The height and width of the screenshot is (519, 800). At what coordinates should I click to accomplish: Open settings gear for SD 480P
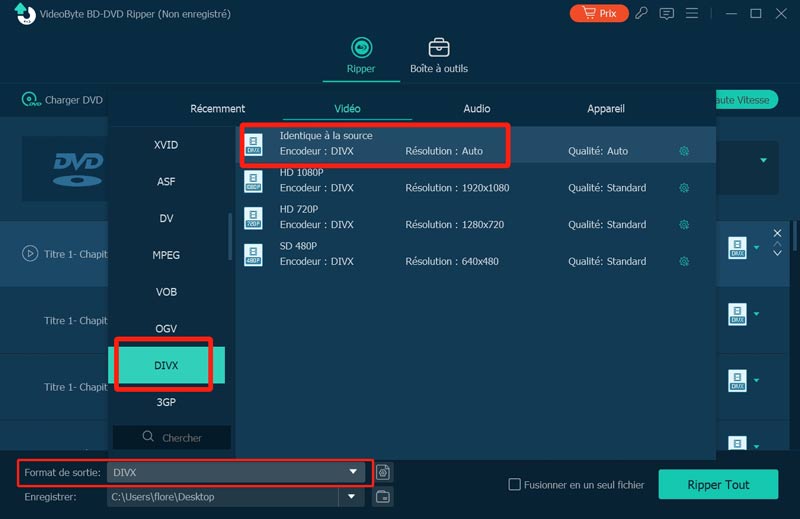pos(684,261)
